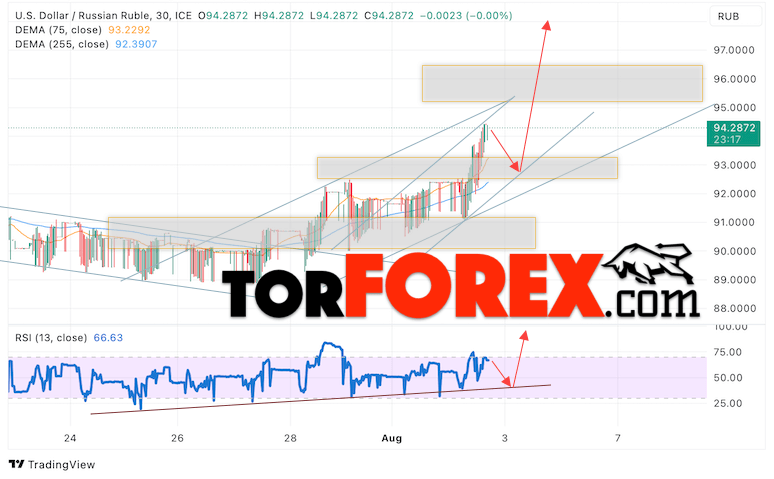Screen dimensions: 774x479
Task: Click the 93.0000 price axis label
Action: point(734,165)
